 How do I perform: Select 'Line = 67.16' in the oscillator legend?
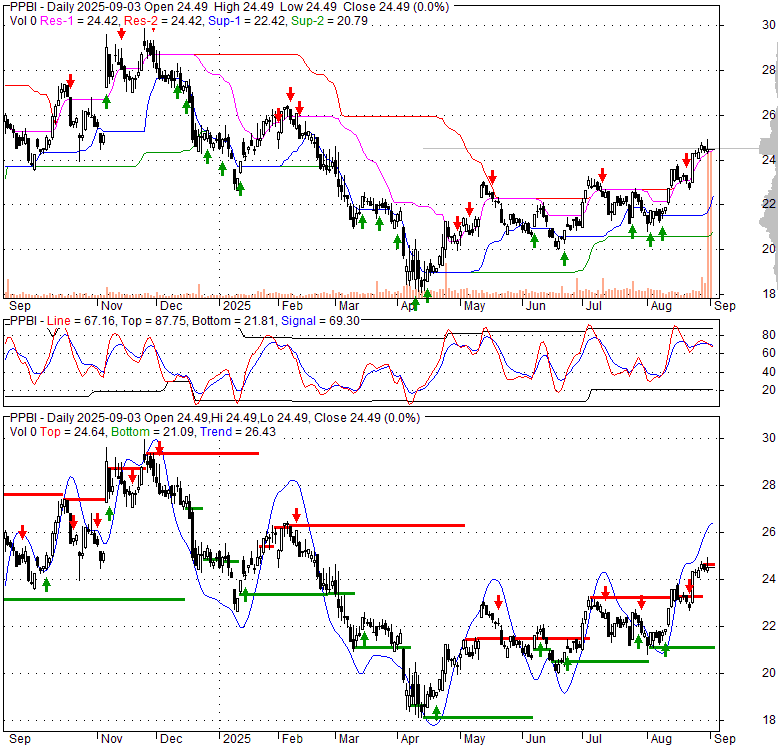81,321
